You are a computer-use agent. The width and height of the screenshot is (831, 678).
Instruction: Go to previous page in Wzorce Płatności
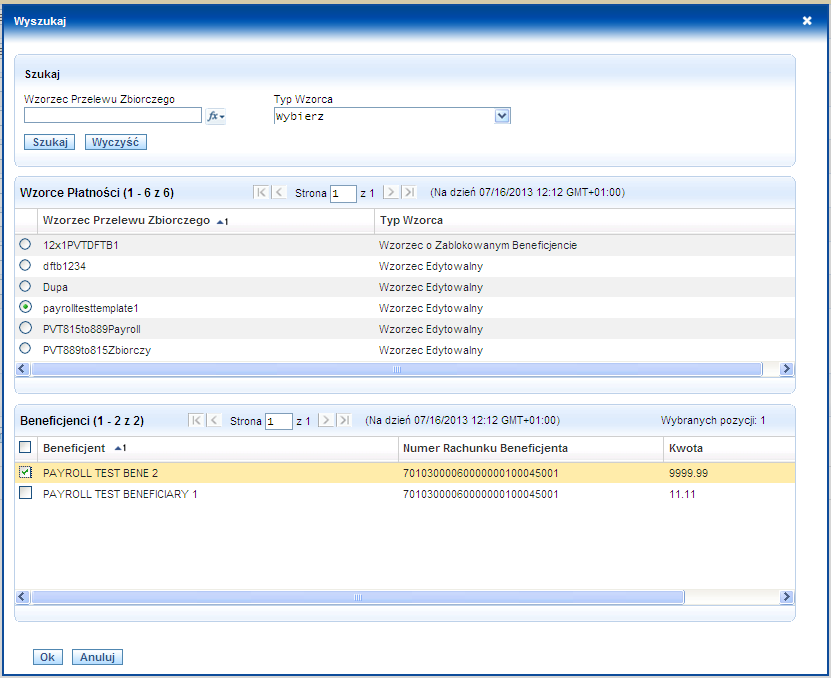(279, 192)
